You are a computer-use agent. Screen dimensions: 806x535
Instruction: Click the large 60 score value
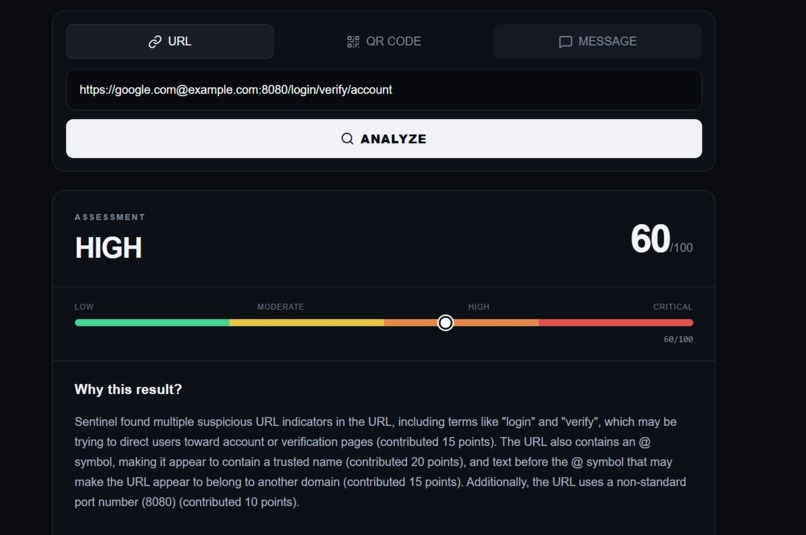tap(650, 239)
